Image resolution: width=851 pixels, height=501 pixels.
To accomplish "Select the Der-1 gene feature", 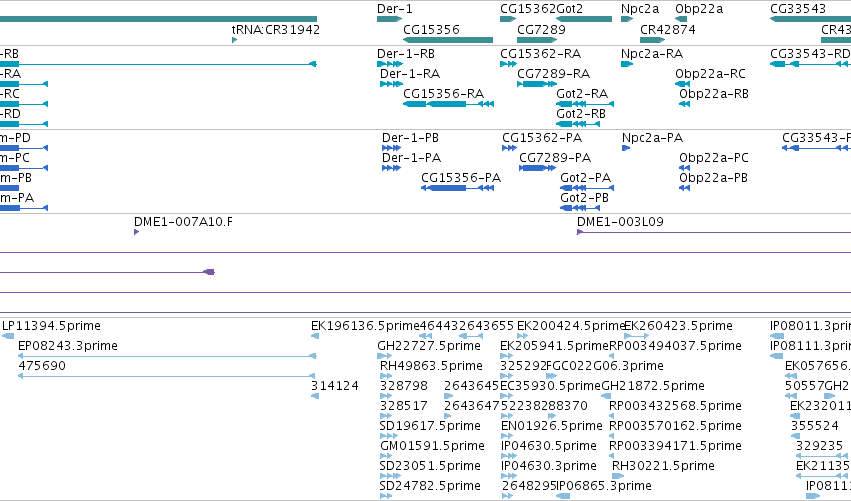I will (389, 19).
